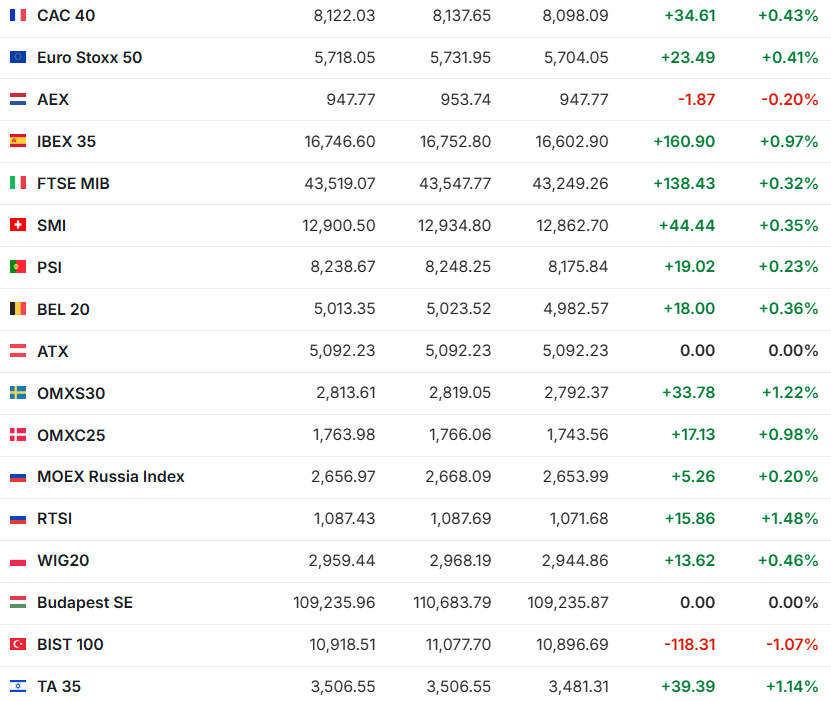Open the FTSE MIB index link
Image resolution: width=831 pixels, height=701 pixels.
pos(73,183)
